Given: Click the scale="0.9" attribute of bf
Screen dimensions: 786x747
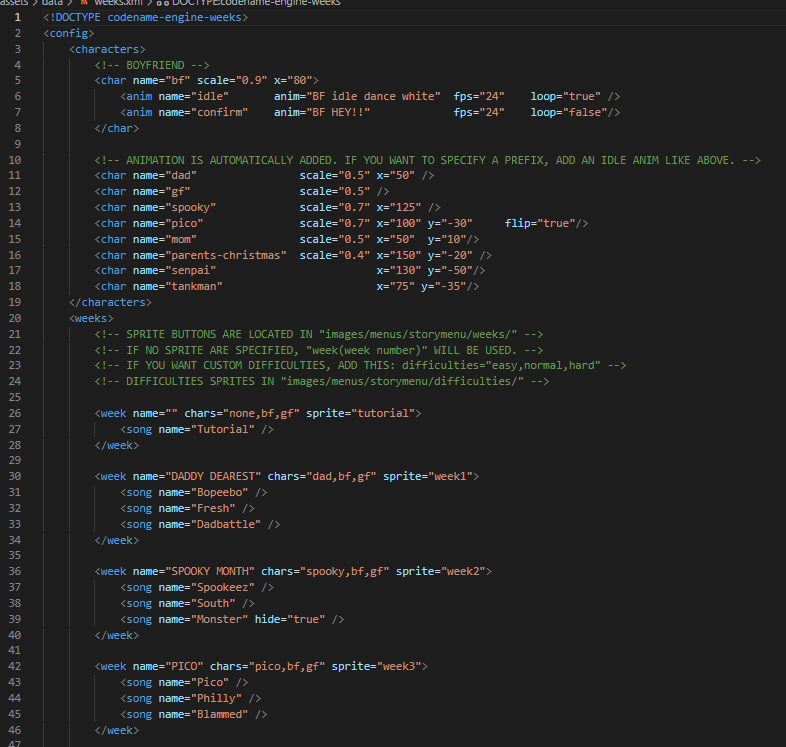Looking at the screenshot, I should 232,81.
